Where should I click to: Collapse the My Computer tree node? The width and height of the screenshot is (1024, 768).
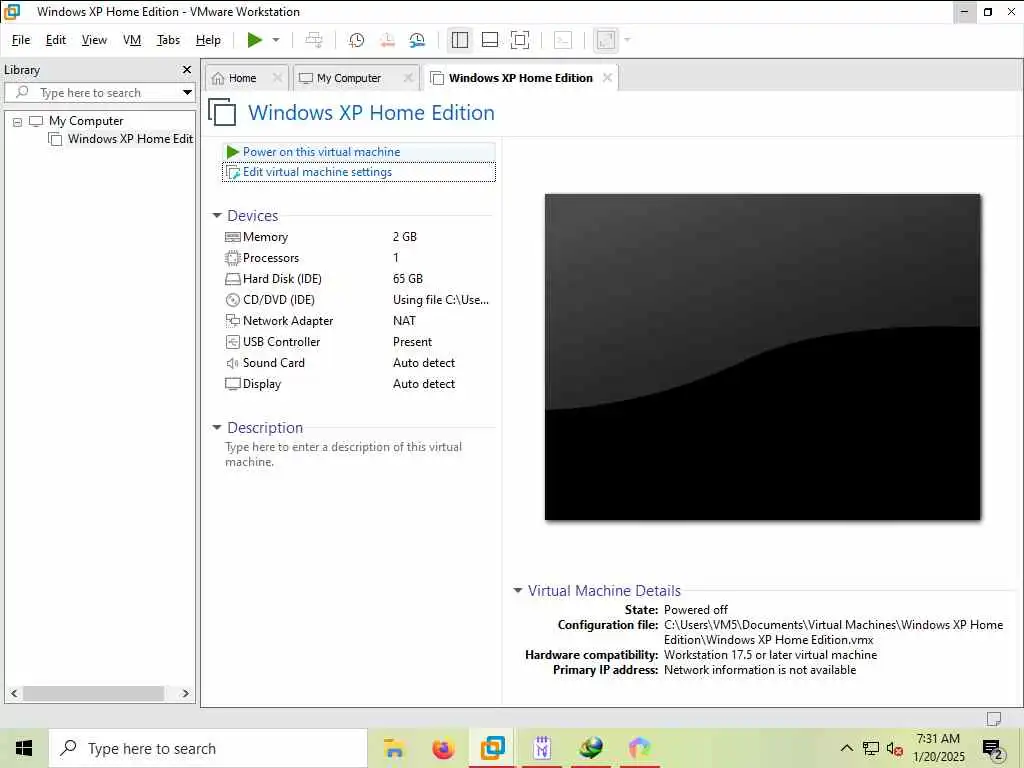tap(18, 121)
